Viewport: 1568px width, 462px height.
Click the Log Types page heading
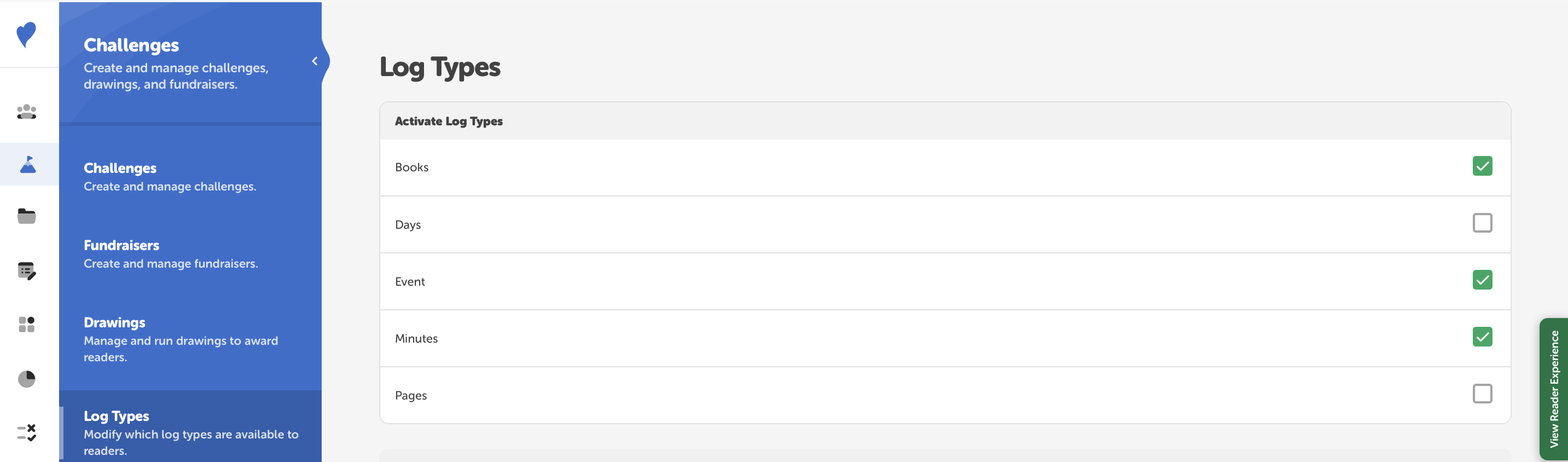[440, 67]
